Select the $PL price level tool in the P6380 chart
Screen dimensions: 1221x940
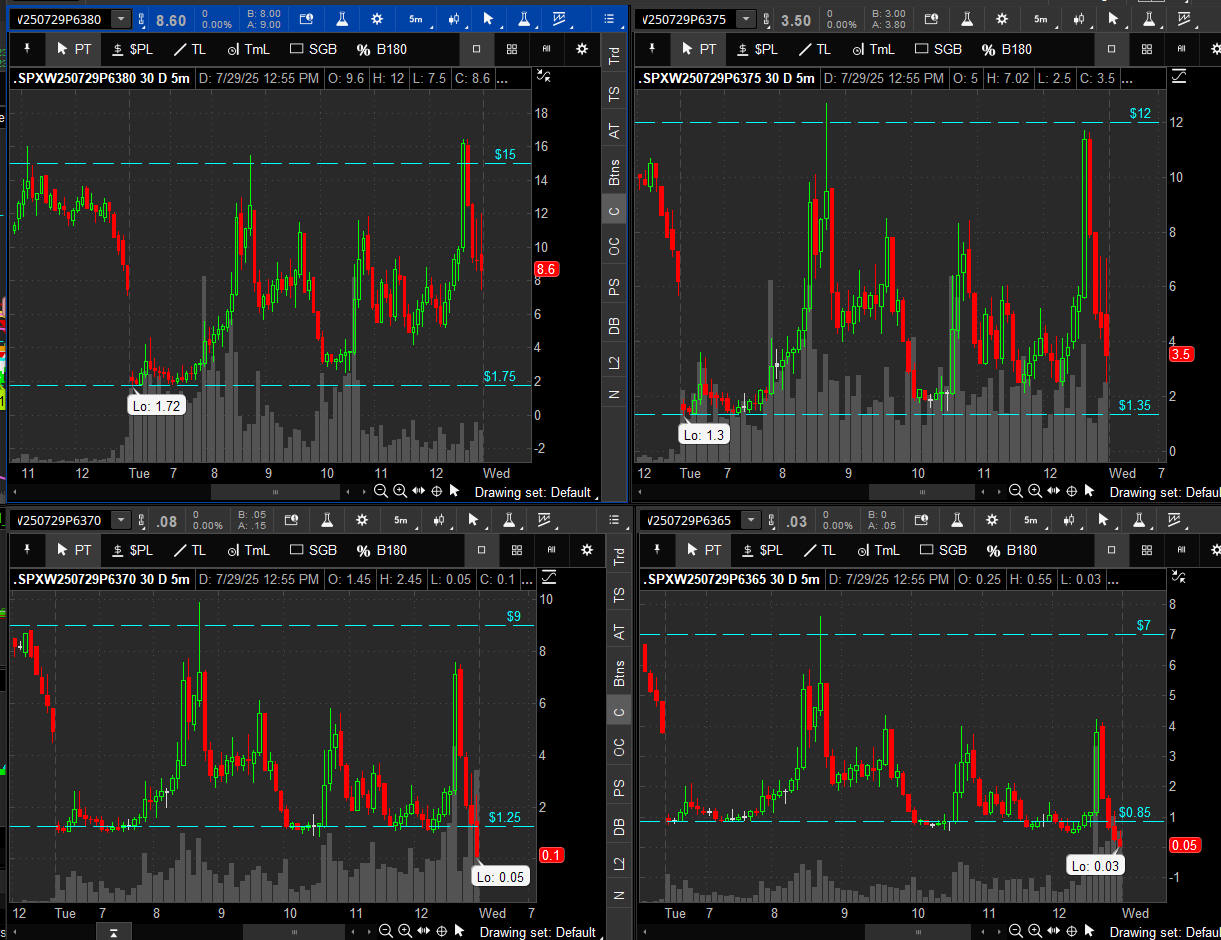tap(133, 49)
